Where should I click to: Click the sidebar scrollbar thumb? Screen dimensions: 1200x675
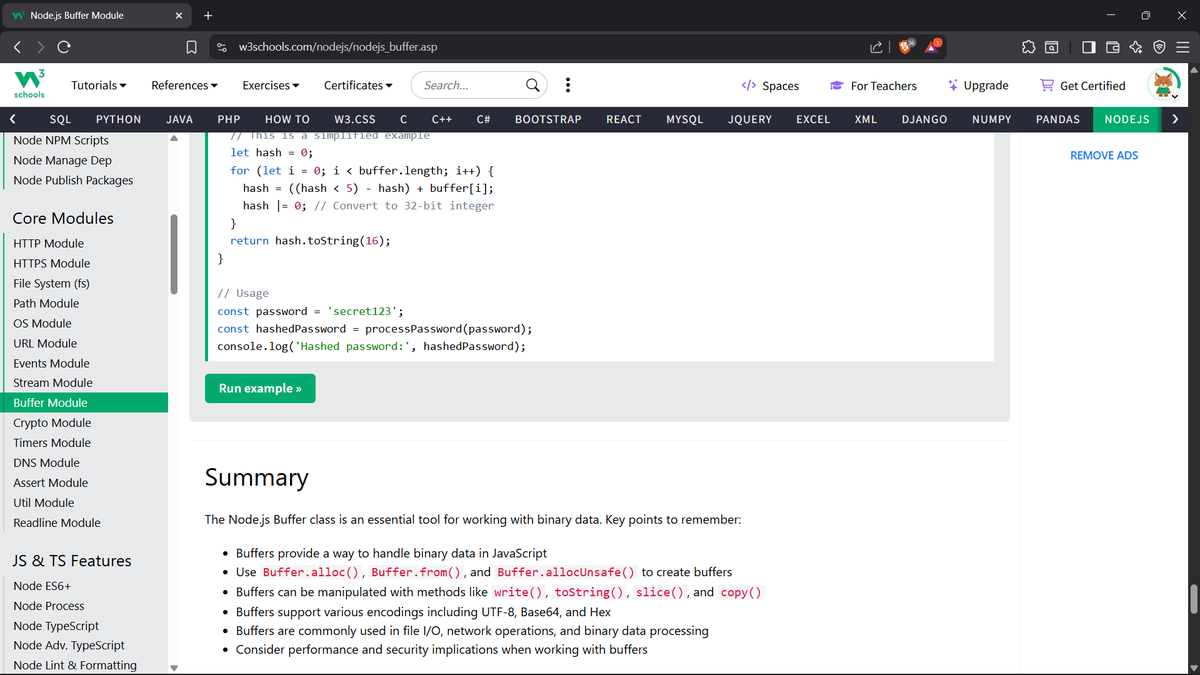(x=175, y=254)
